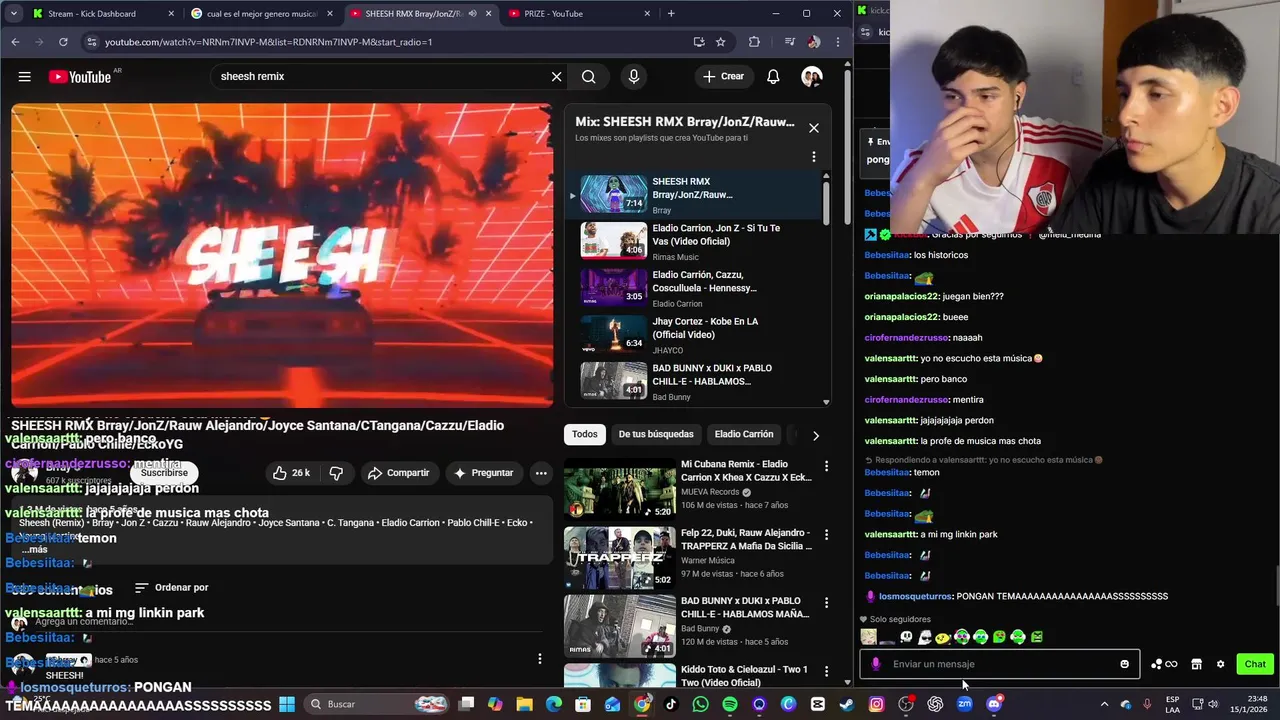Open the volume control in system tray

[1213, 704]
